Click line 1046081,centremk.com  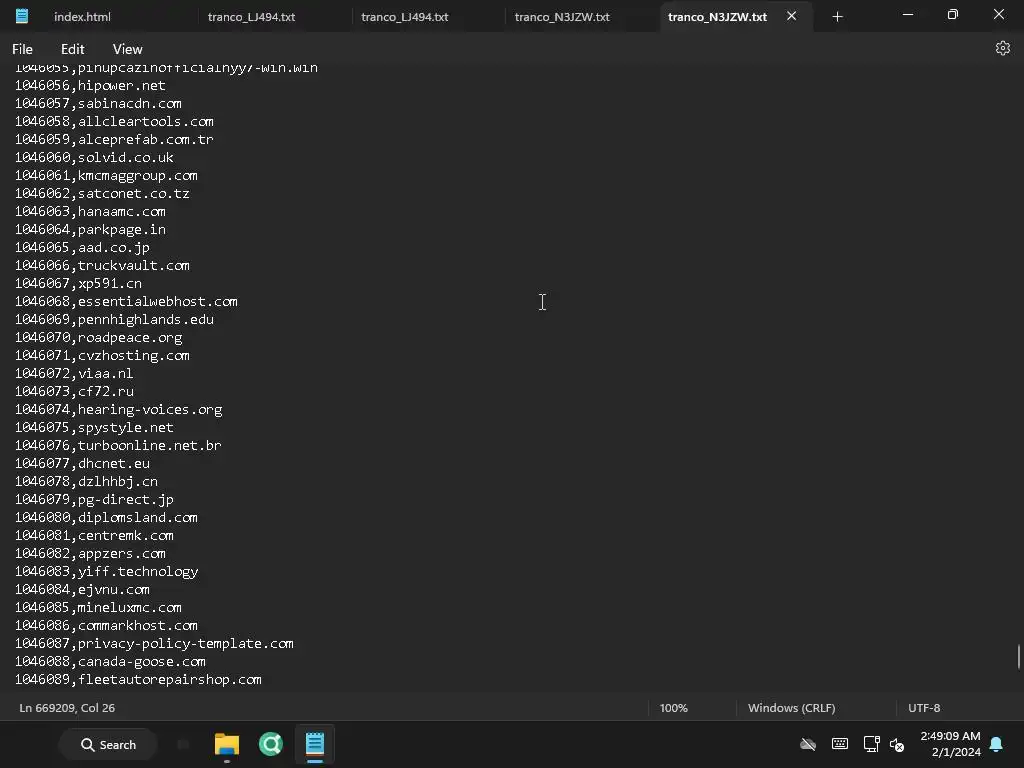tap(94, 536)
